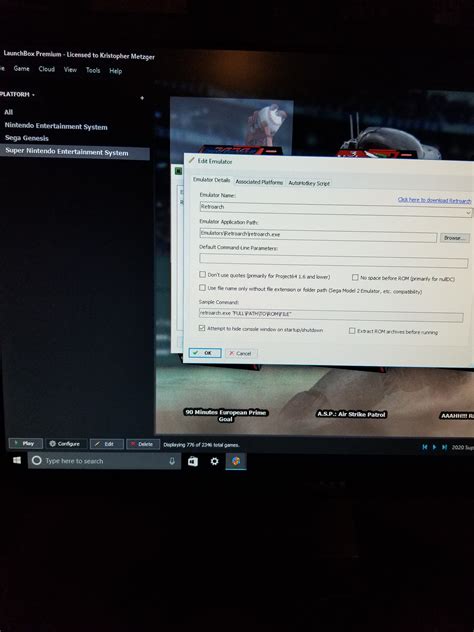Jump to the first item with skip-back control

tap(424, 447)
